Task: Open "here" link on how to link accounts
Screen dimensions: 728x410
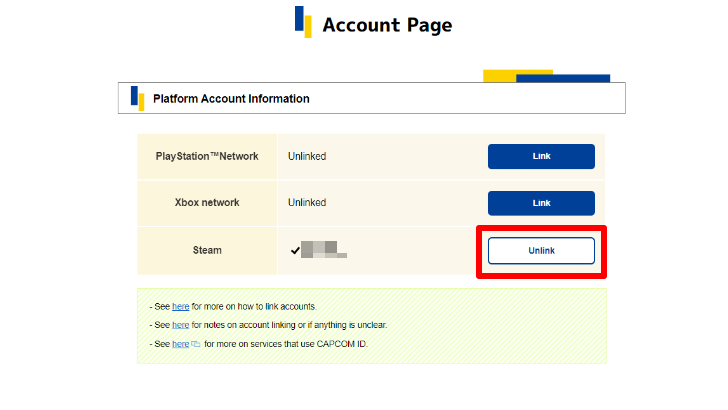Action: click(x=180, y=306)
